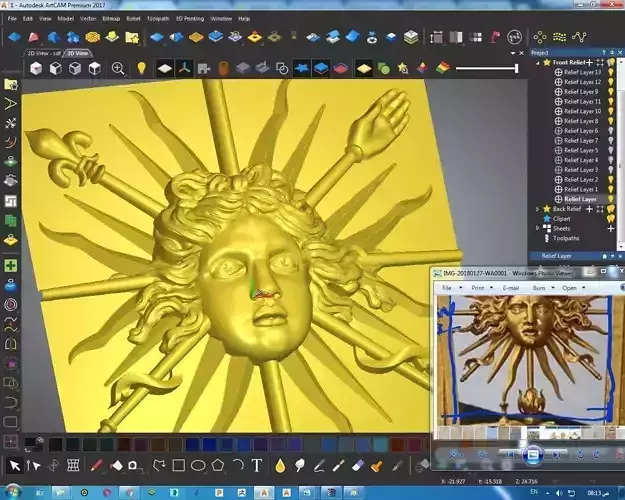This screenshot has width=625, height=500.
Task: Open the Vector menu
Action: click(88, 18)
